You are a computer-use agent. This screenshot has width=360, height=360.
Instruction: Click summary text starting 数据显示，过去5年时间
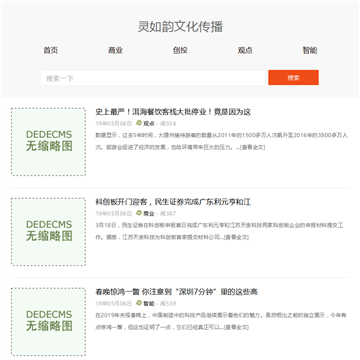(x=222, y=141)
